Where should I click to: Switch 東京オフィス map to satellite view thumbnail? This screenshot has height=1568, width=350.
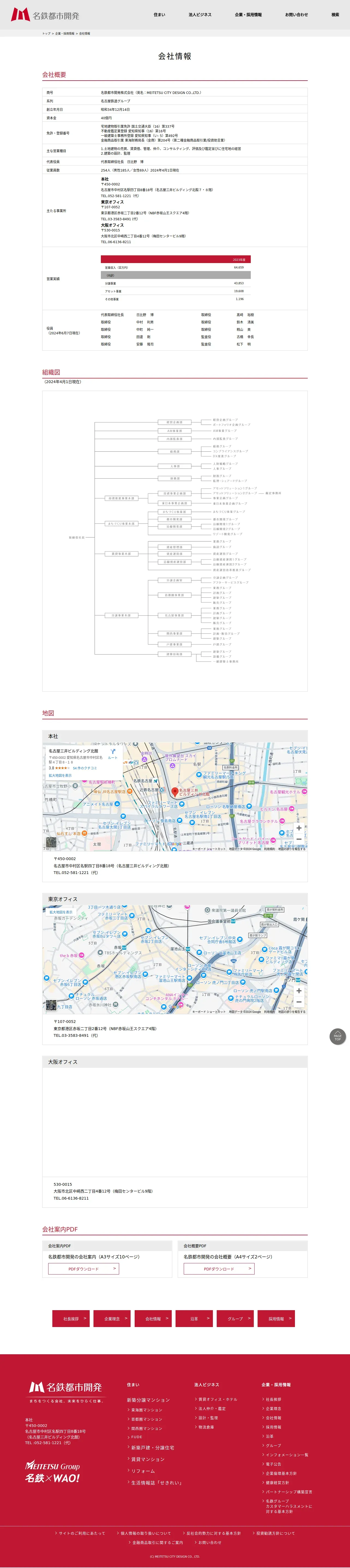click(51, 1005)
